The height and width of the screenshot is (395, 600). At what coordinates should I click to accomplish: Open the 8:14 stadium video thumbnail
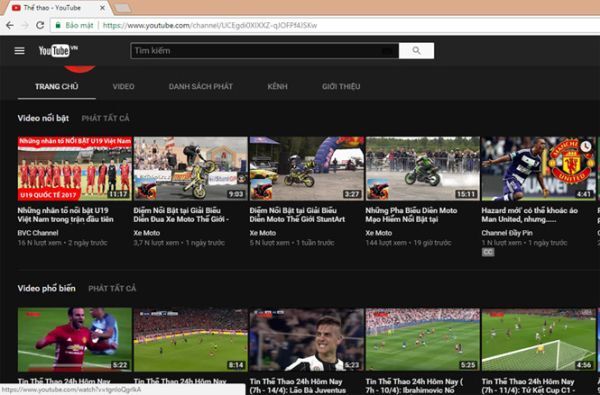pos(191,340)
